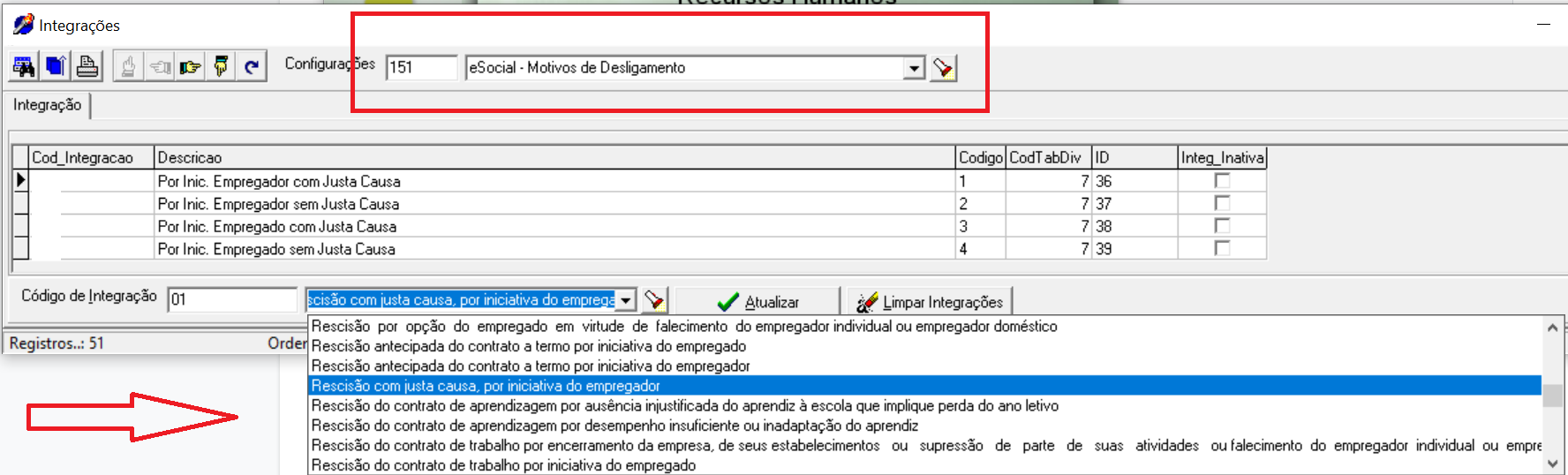Jump to last record with down-pointing hand
The image size is (1568, 475).
221,66
